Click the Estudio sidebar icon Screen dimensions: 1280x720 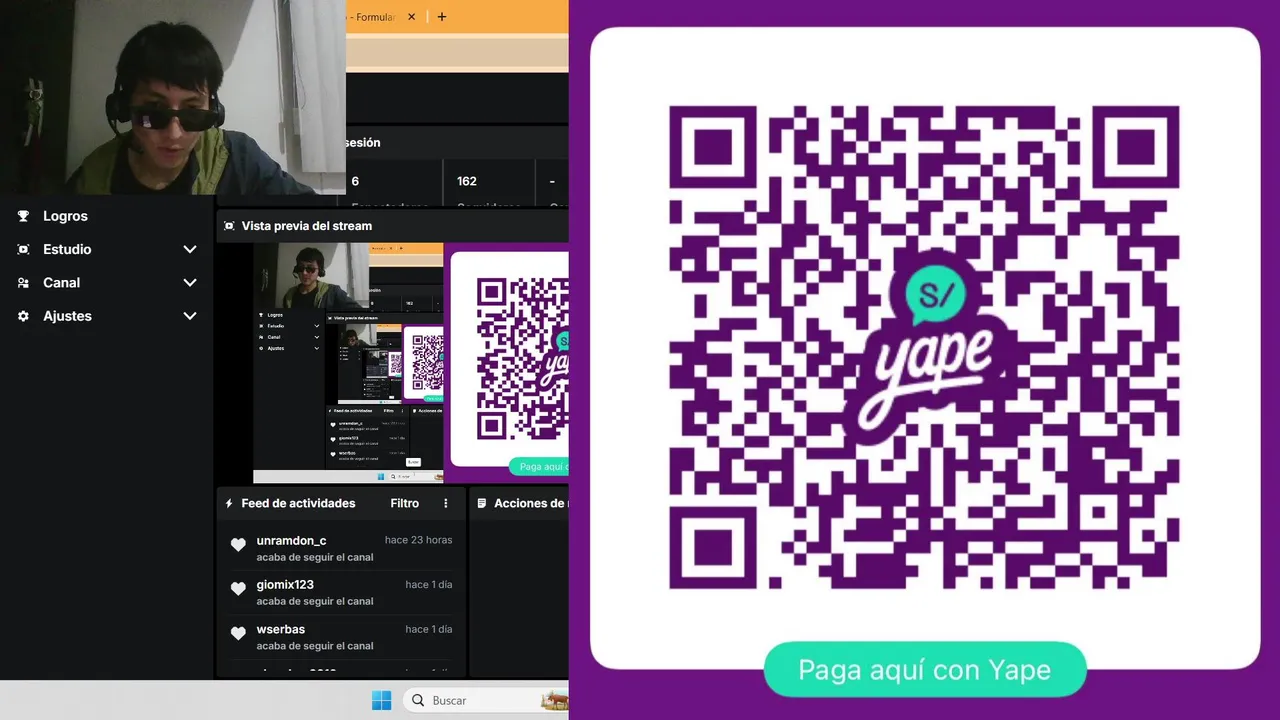click(23, 249)
